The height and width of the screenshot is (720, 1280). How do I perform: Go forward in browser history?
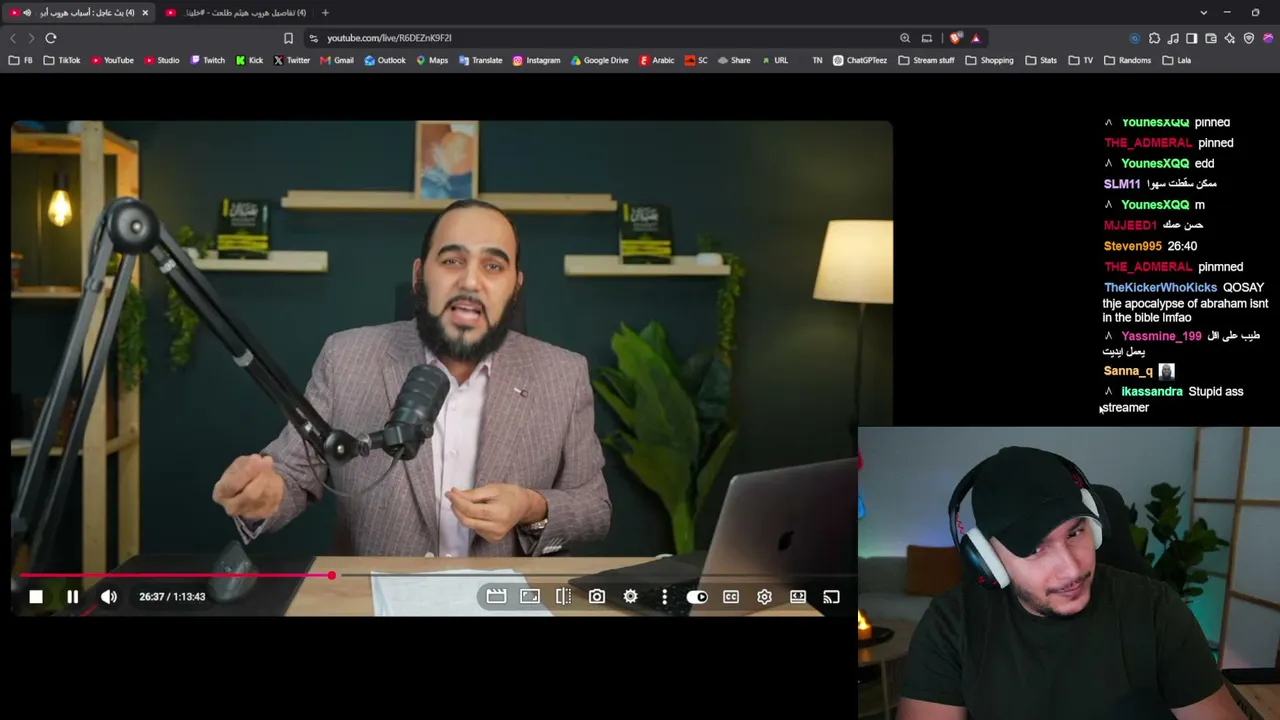(x=31, y=38)
